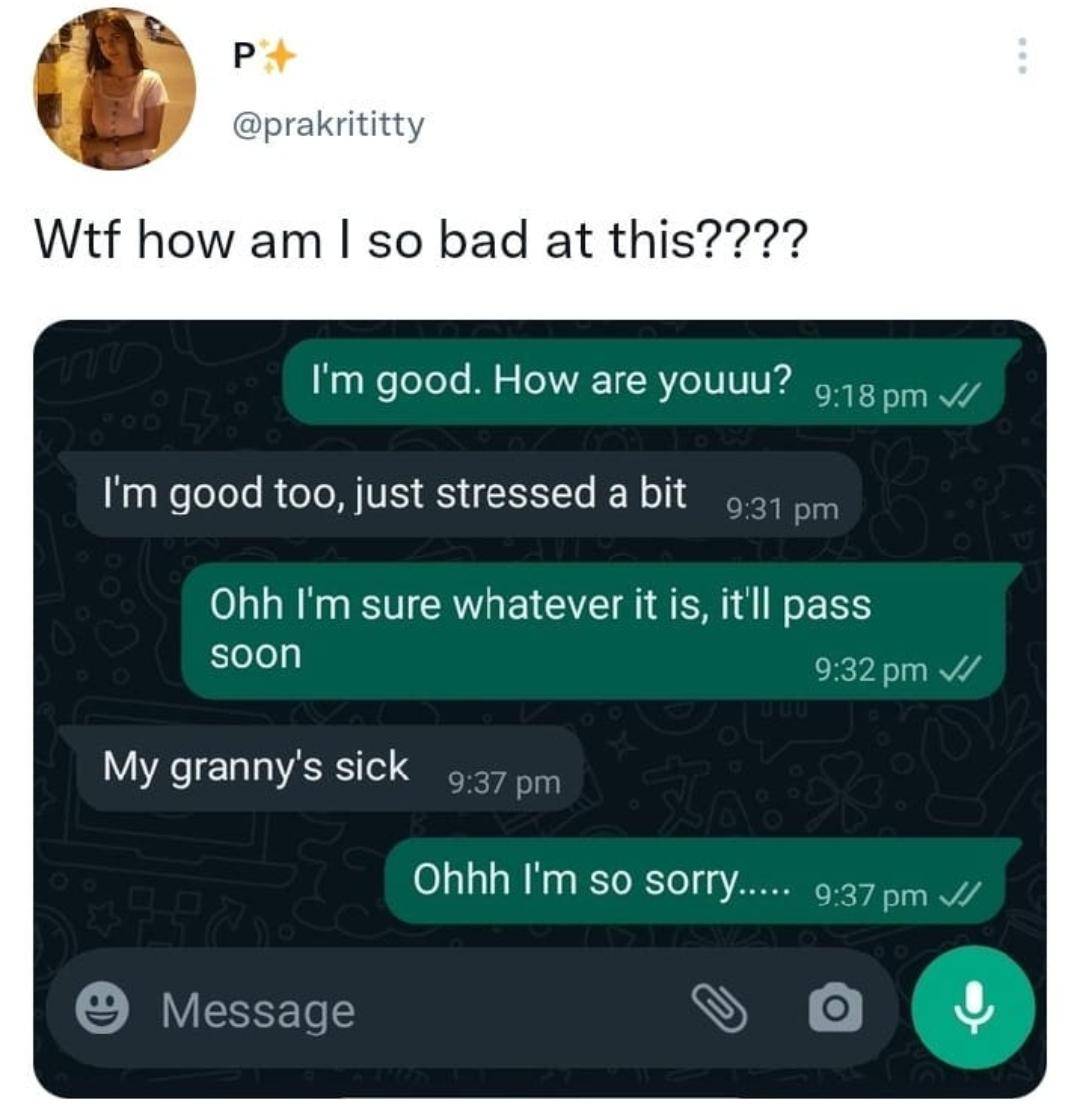The image size is (1080, 1111).
Task: Click the @prakrititty handle
Action: tap(328, 125)
